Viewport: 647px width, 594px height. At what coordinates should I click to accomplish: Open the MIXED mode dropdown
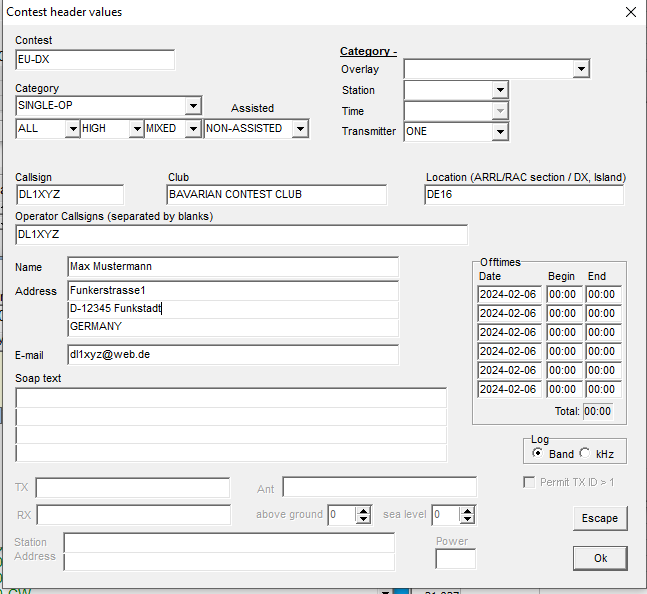tap(193, 128)
